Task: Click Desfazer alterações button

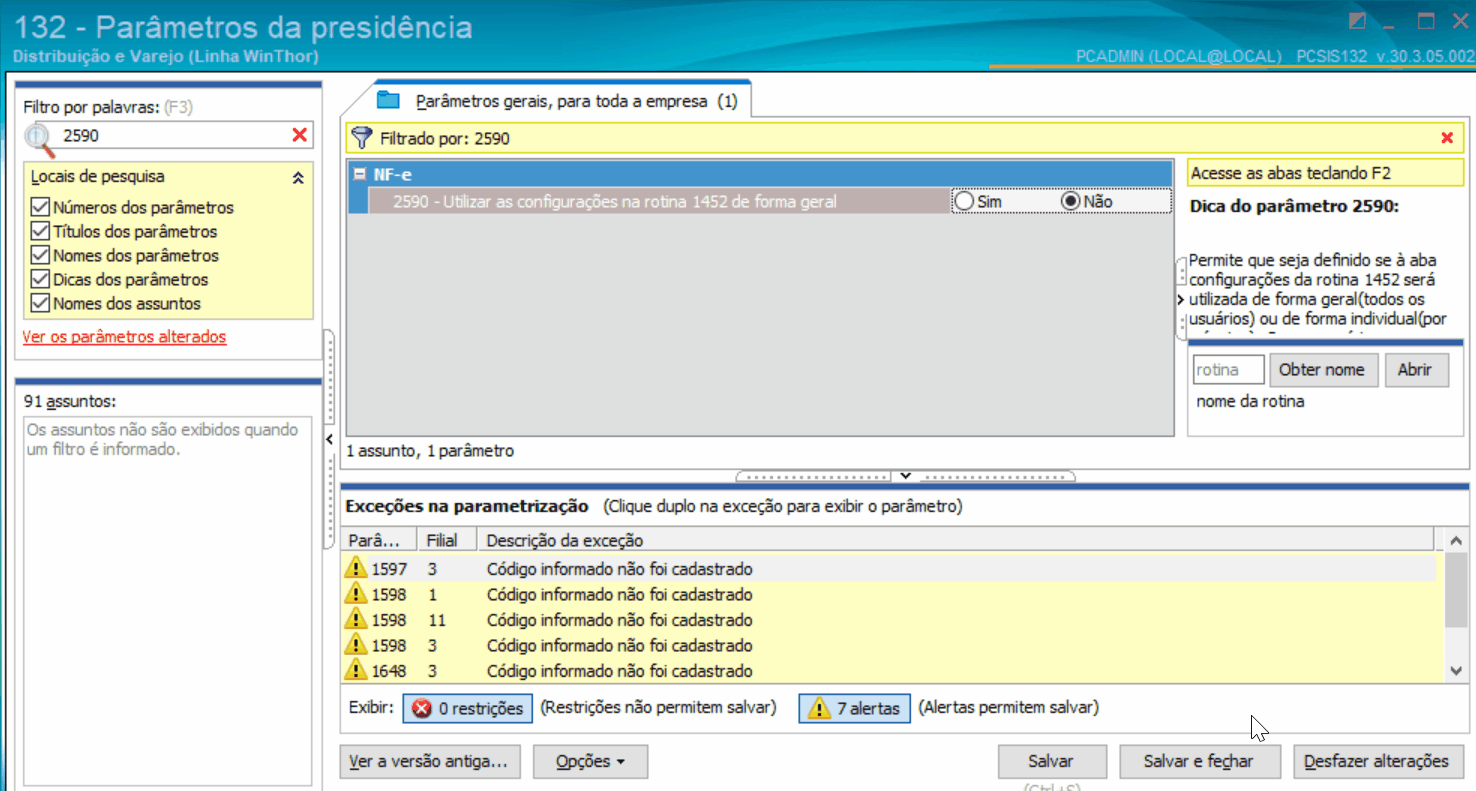Action: (x=1377, y=762)
